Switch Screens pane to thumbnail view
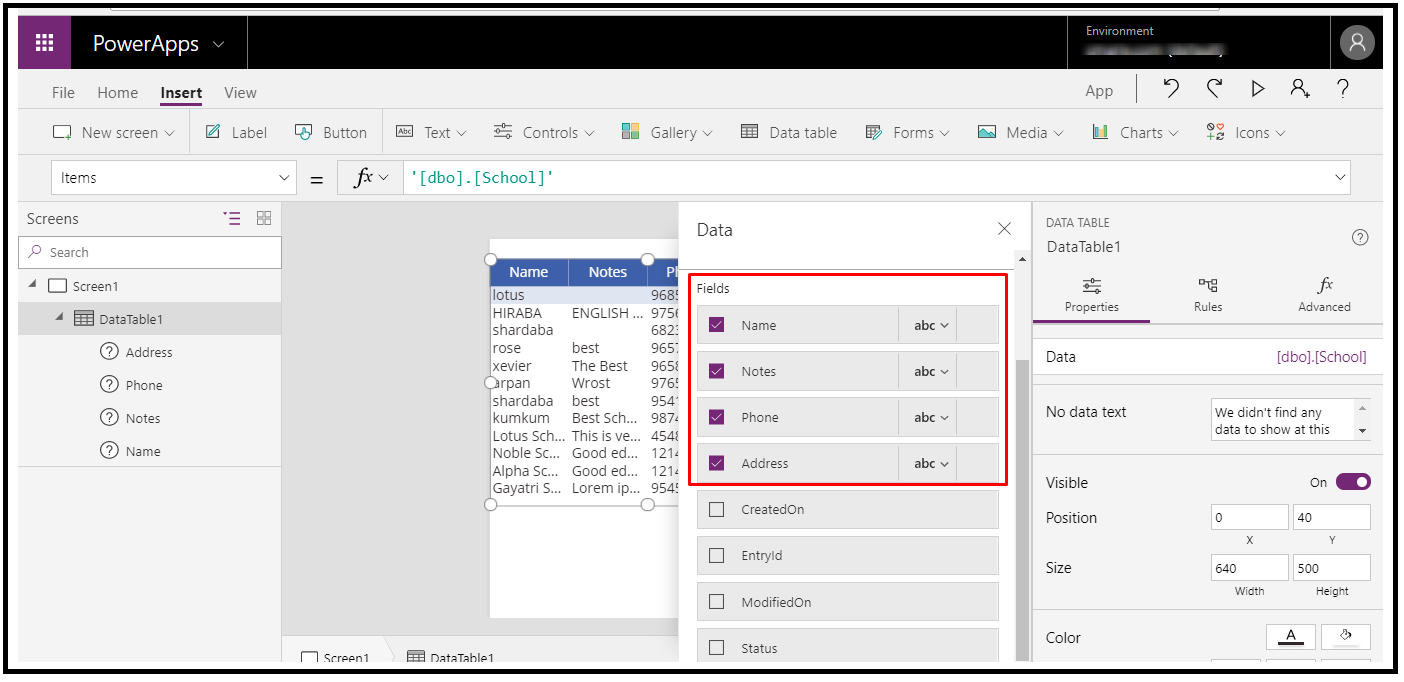 click(x=264, y=218)
